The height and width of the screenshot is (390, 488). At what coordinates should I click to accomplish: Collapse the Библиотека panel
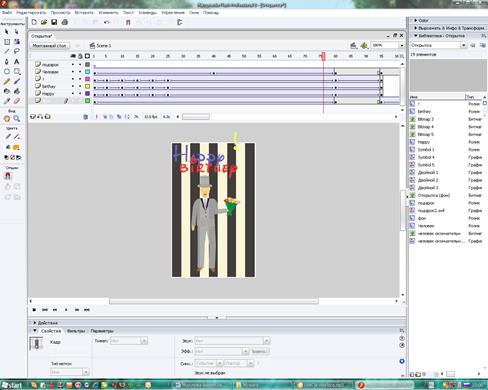point(415,35)
